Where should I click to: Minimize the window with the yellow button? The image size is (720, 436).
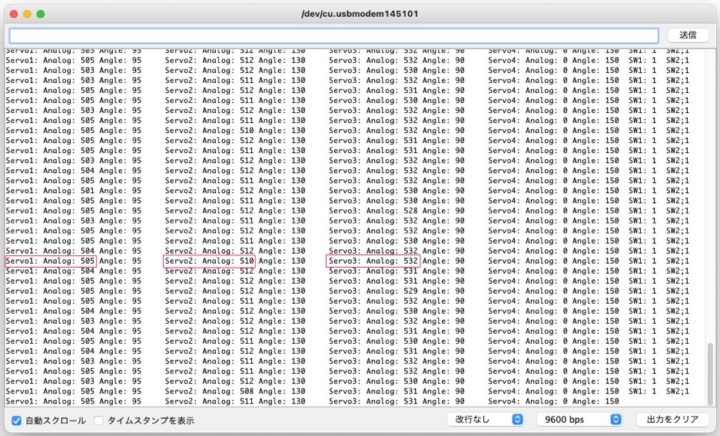(27, 15)
